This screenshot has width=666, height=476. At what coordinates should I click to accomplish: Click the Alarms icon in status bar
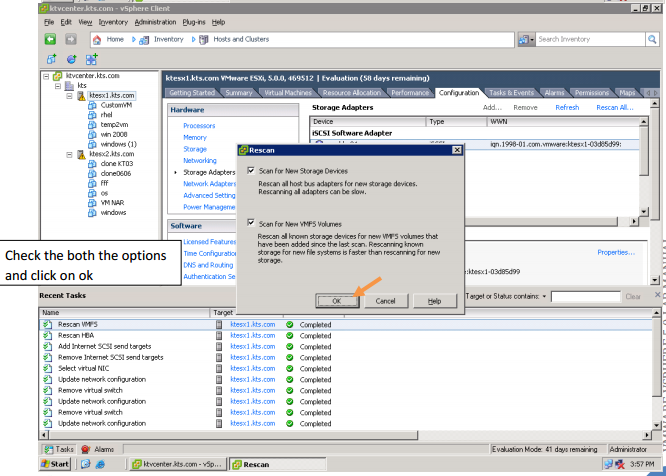[x=85, y=449]
